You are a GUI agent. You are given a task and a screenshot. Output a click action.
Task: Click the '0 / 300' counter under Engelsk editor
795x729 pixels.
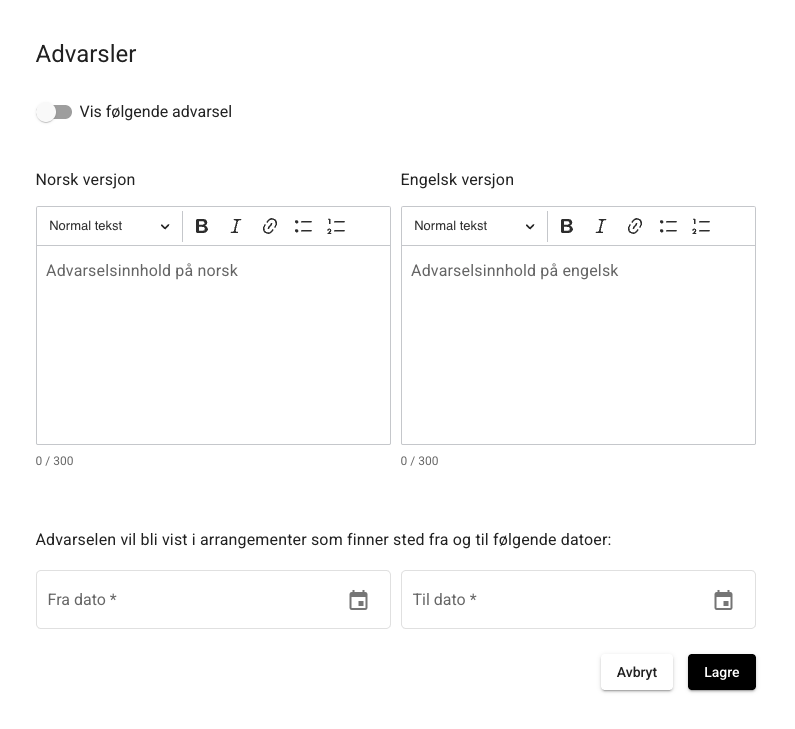coord(419,461)
